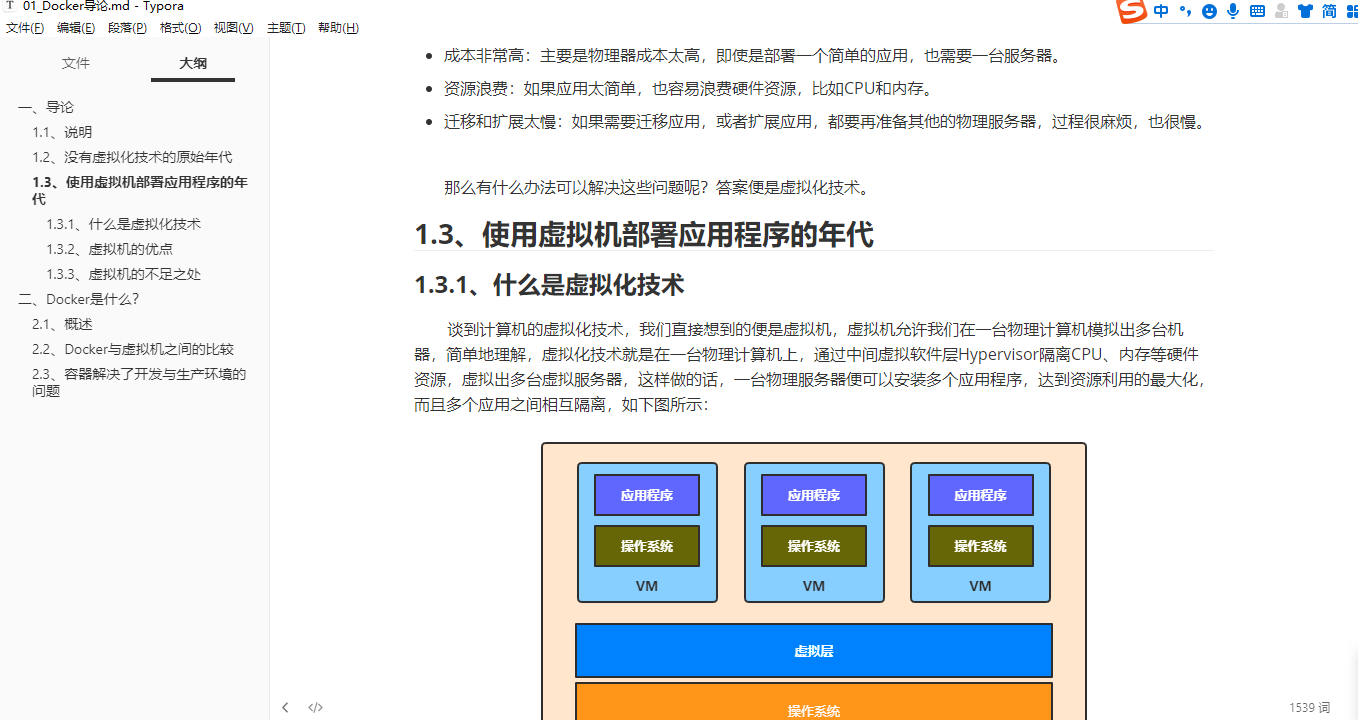This screenshot has height=720, width=1358.
Task: Click the Typora title bar icon
Action: tap(10, 7)
